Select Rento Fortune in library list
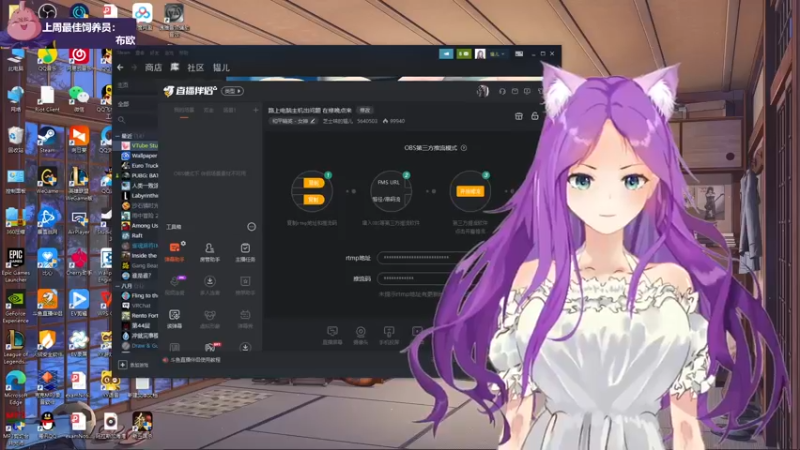This screenshot has width=800, height=450. click(139, 315)
